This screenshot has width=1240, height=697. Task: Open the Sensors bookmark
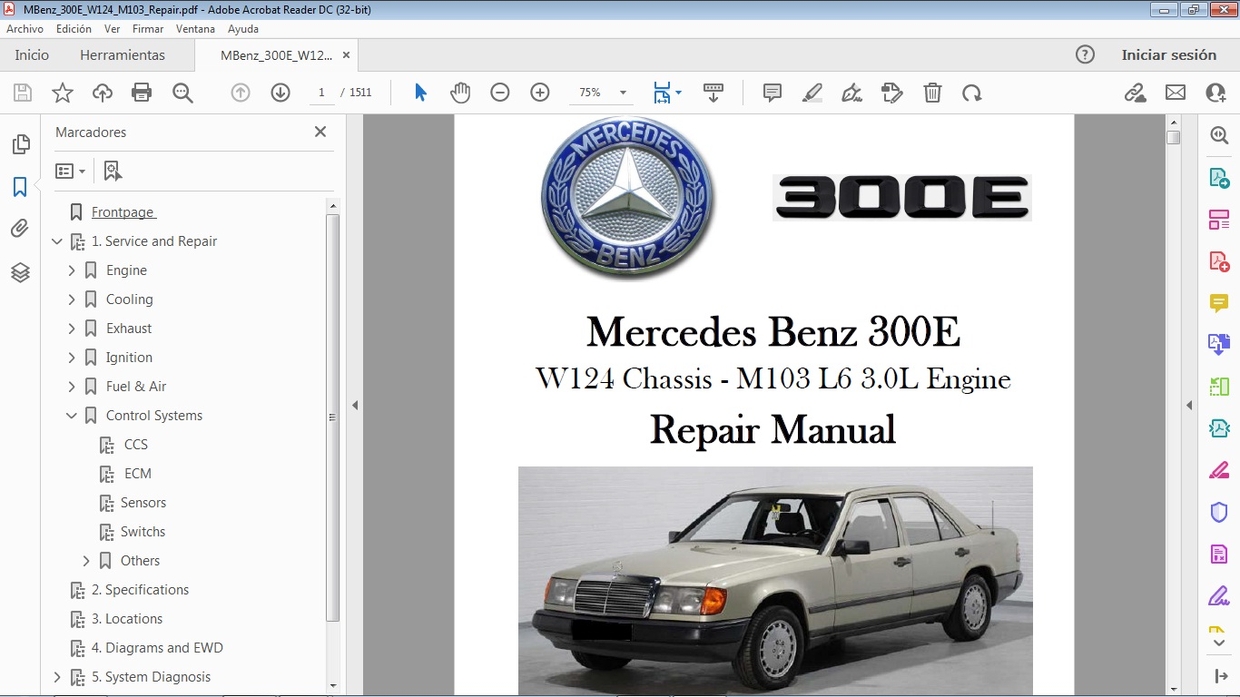143,503
